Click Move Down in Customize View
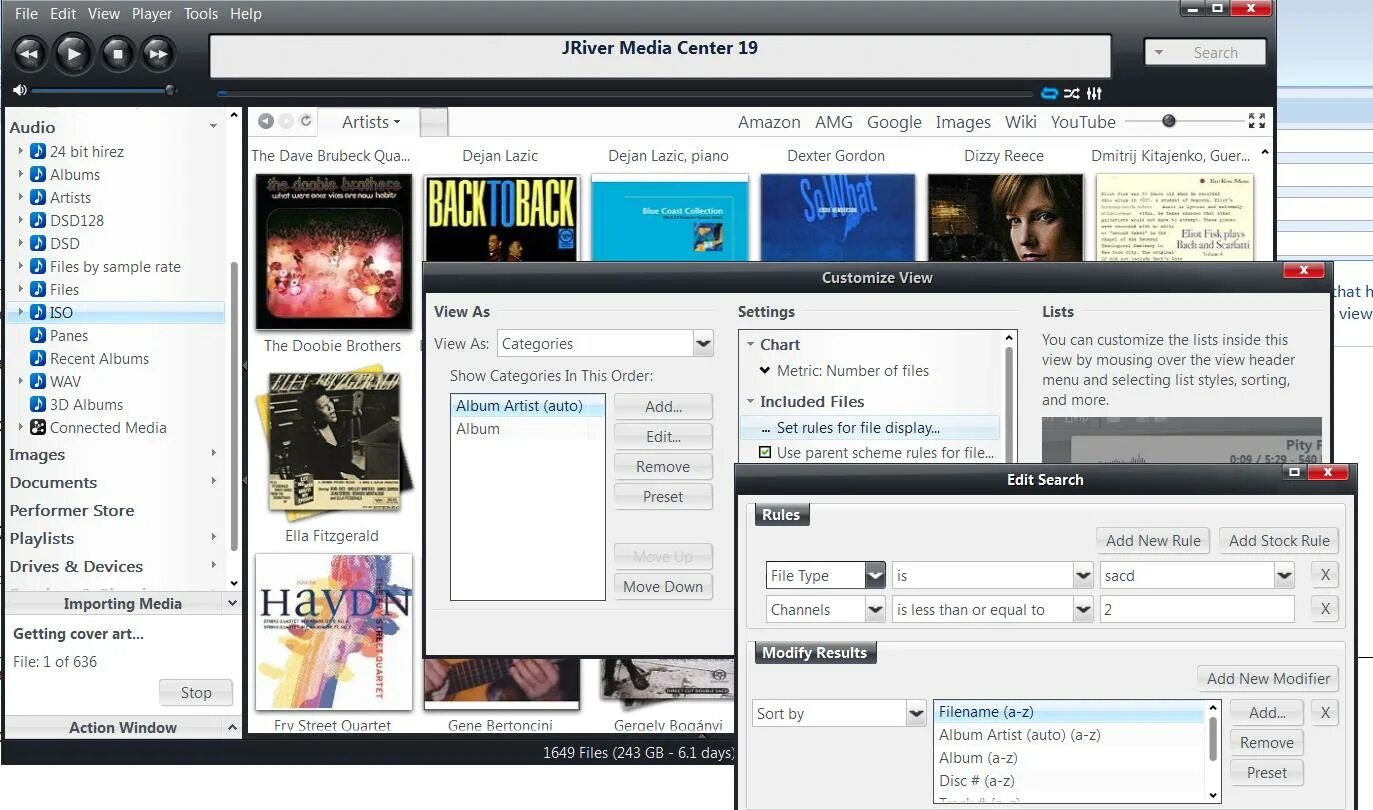The image size is (1373, 810). (x=663, y=586)
